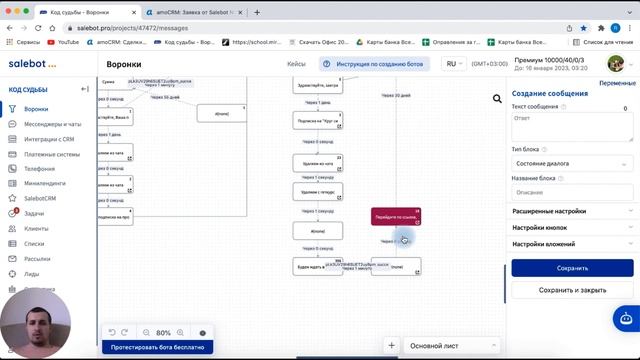Open the RU language dropdown

coord(454,64)
